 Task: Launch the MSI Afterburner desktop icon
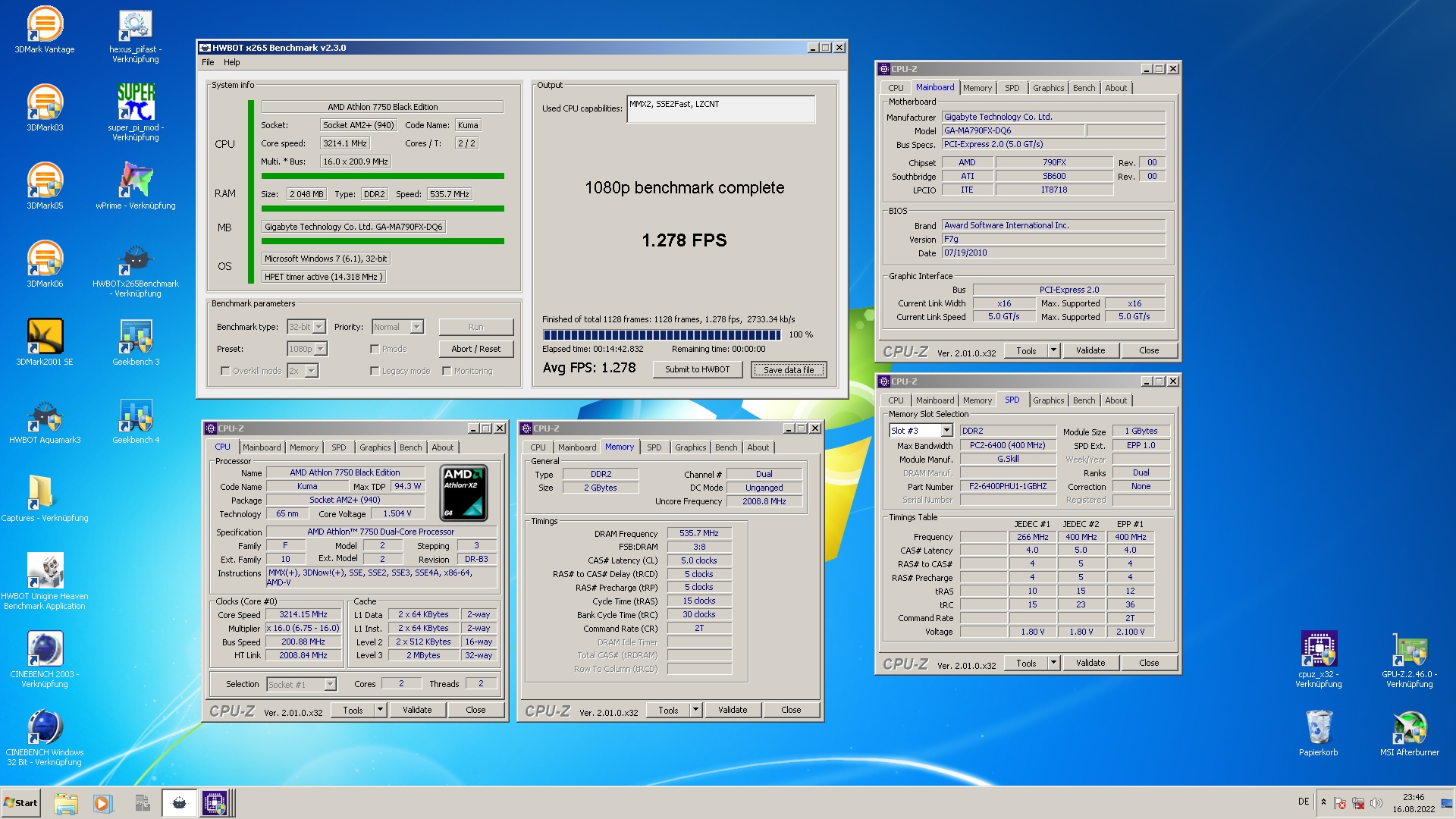tap(1410, 733)
